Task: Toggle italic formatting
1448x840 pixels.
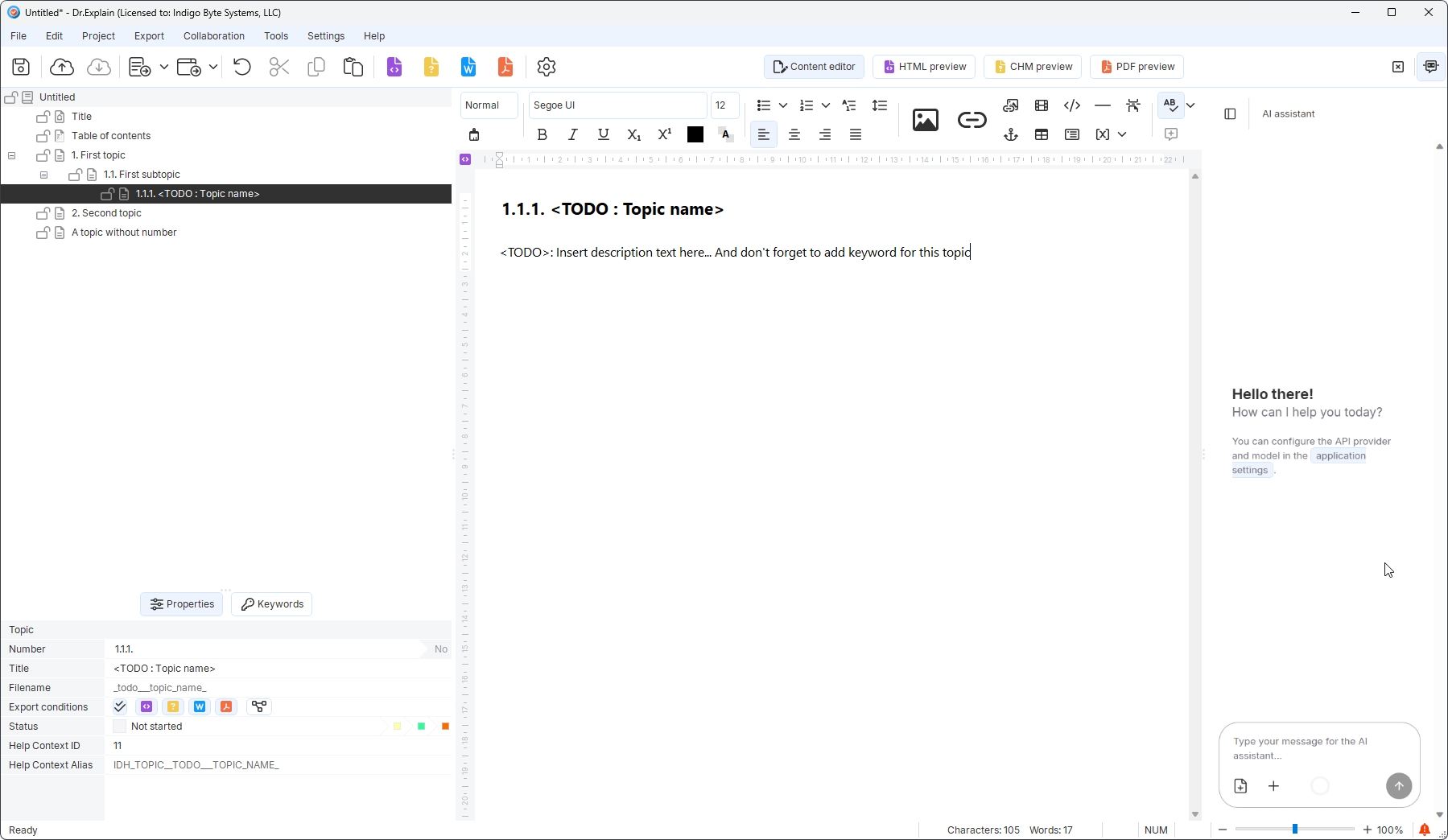Action: tap(573, 134)
